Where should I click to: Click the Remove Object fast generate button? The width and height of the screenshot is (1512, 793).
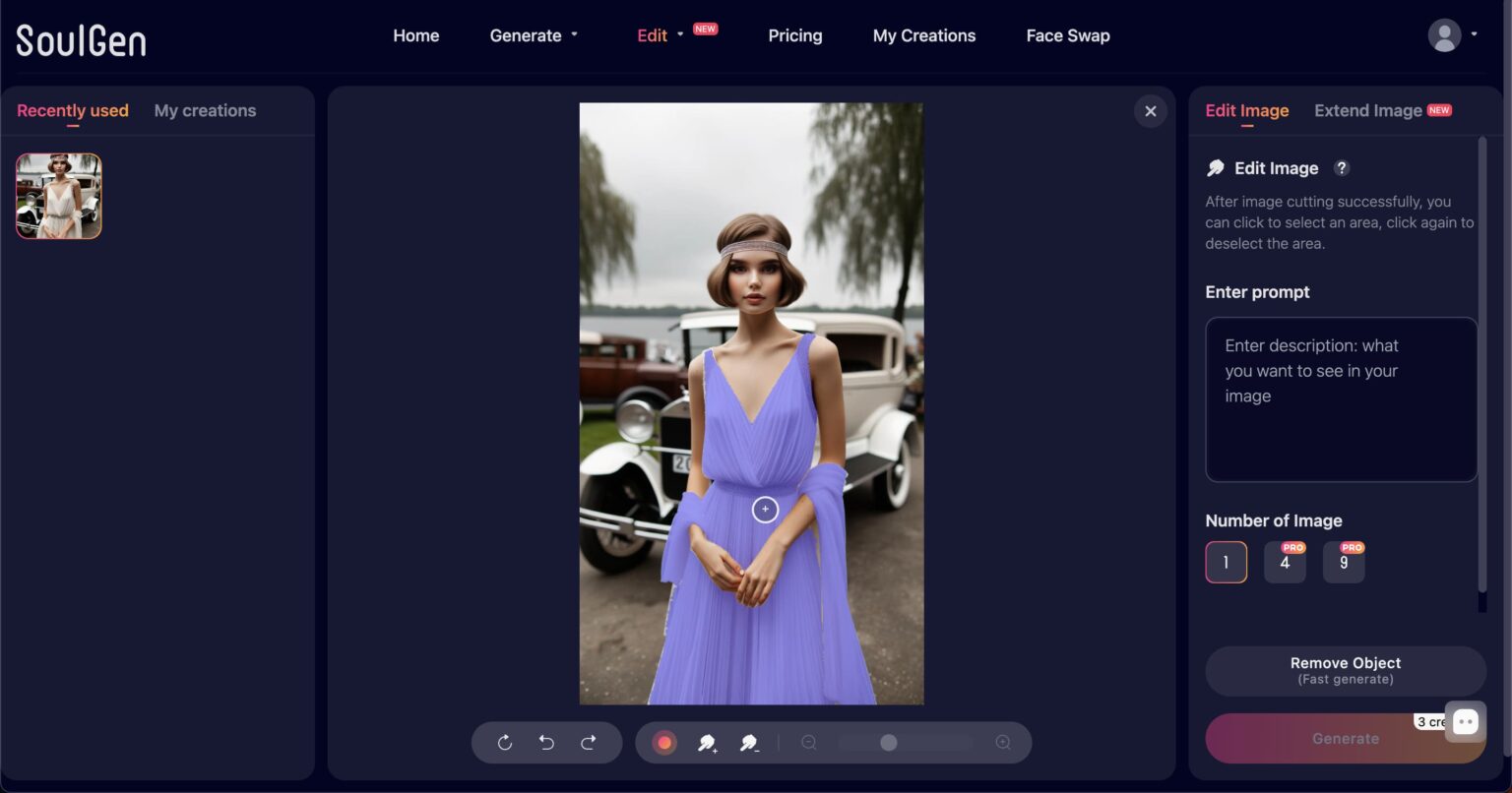1345,670
